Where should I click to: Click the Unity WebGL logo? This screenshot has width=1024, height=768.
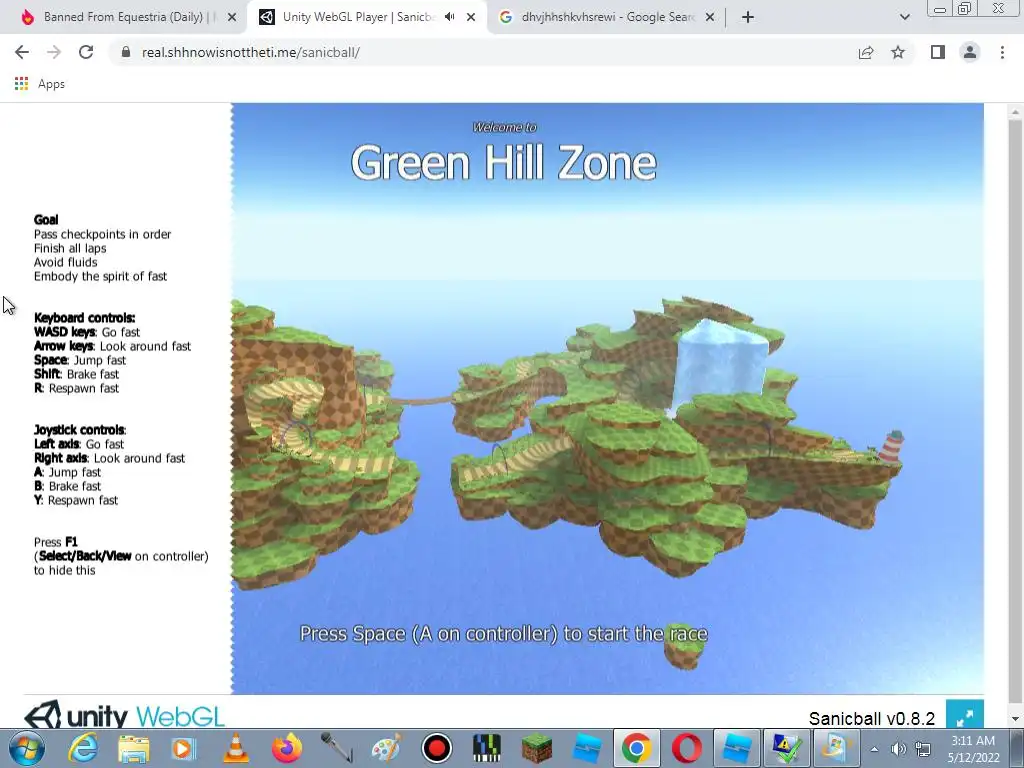click(124, 714)
